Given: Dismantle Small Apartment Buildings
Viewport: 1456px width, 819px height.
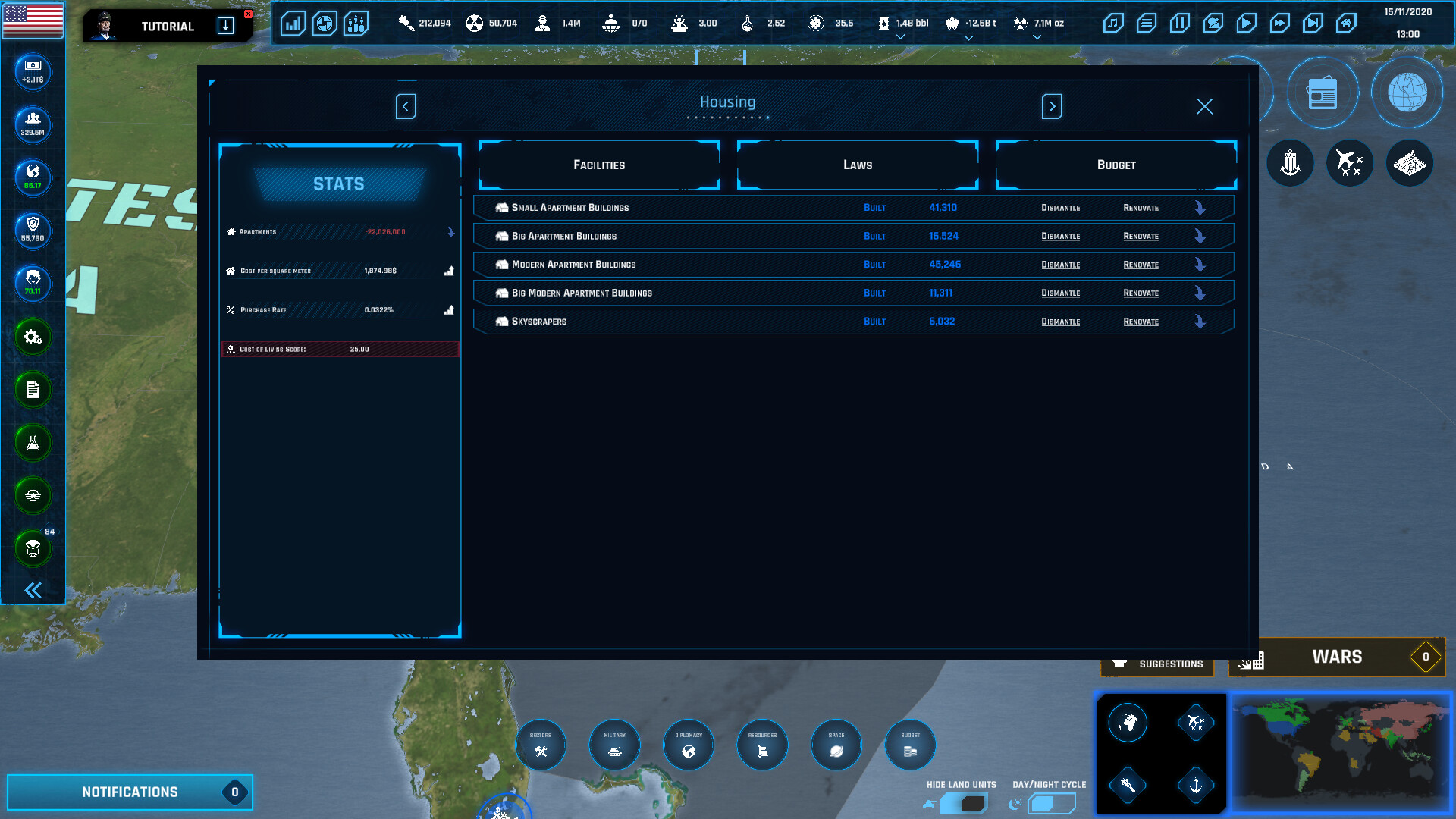Looking at the screenshot, I should [x=1060, y=208].
